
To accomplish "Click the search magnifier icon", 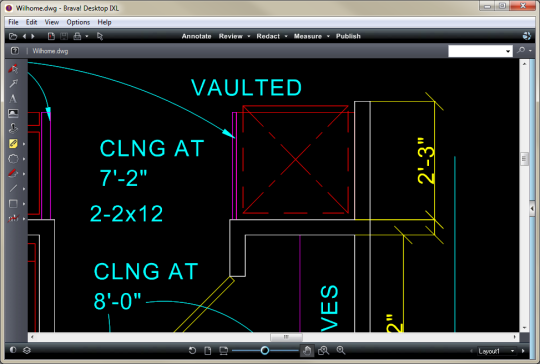I will (521, 51).
